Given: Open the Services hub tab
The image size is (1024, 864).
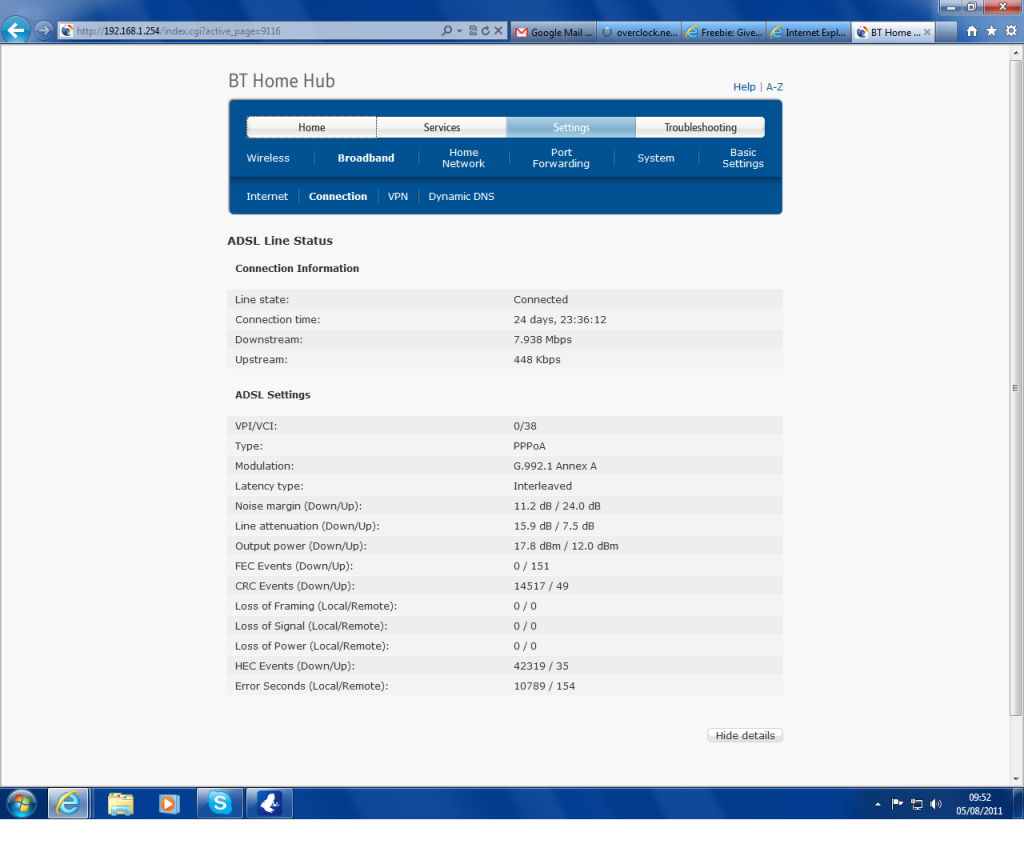Looking at the screenshot, I should point(441,127).
